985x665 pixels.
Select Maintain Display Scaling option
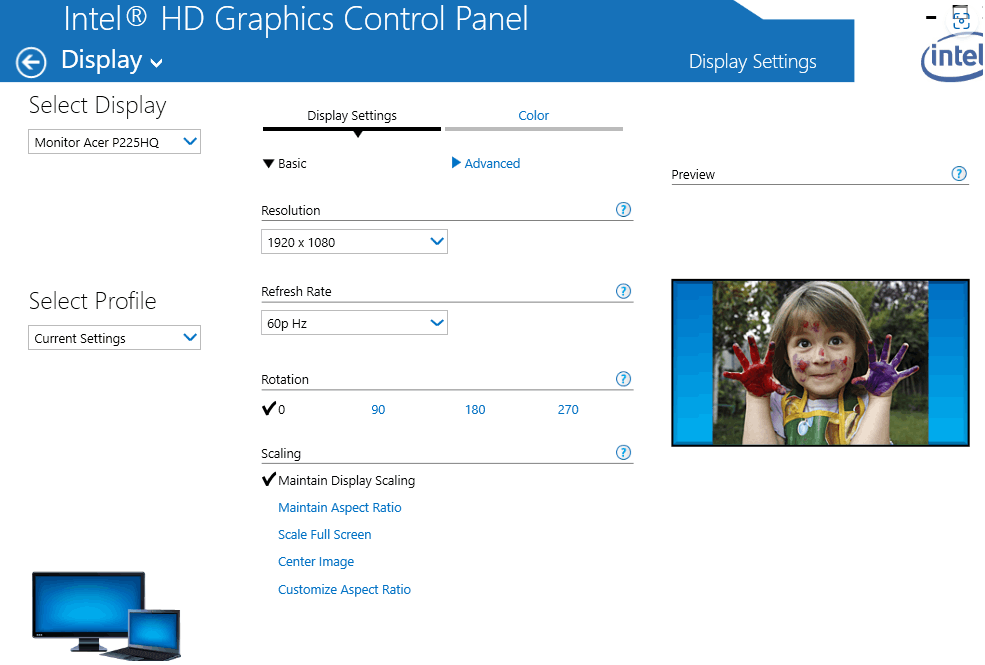pos(346,480)
